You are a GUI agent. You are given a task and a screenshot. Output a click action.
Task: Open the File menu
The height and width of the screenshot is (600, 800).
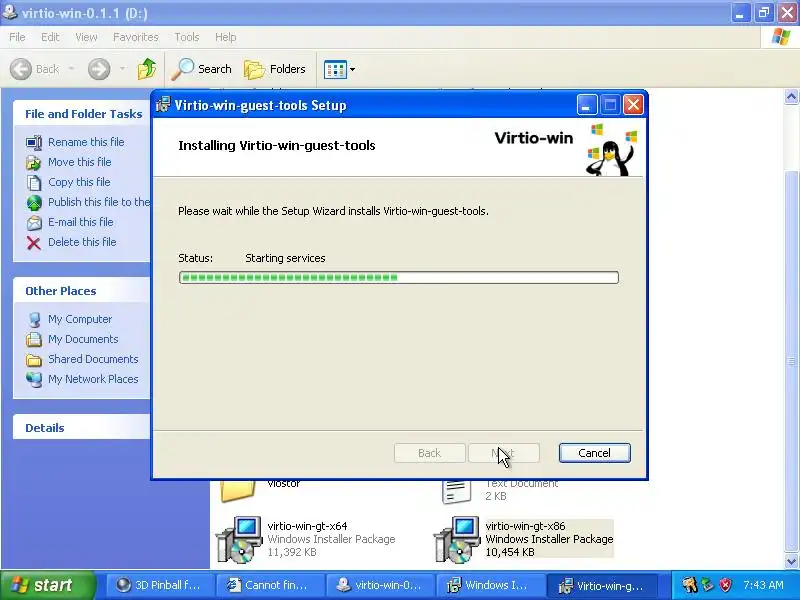(17, 37)
